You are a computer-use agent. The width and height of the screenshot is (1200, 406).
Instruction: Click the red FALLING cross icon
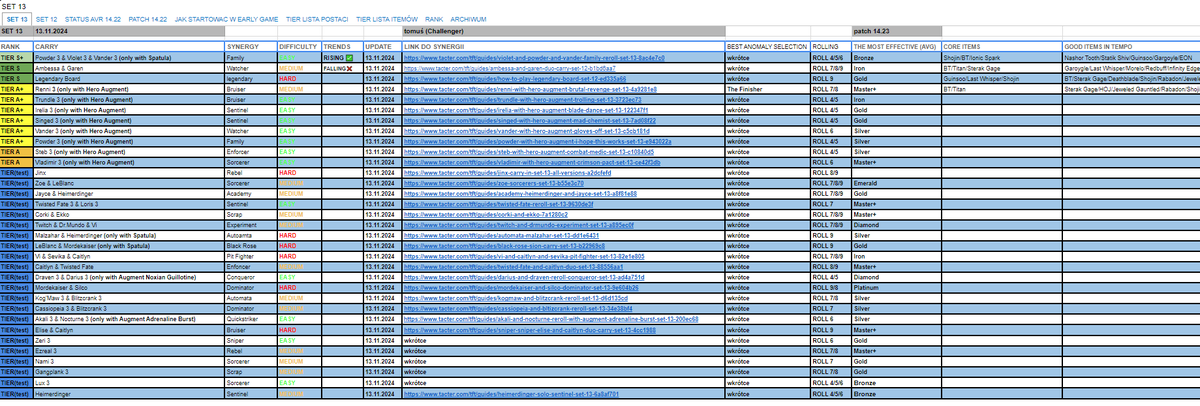(351, 67)
